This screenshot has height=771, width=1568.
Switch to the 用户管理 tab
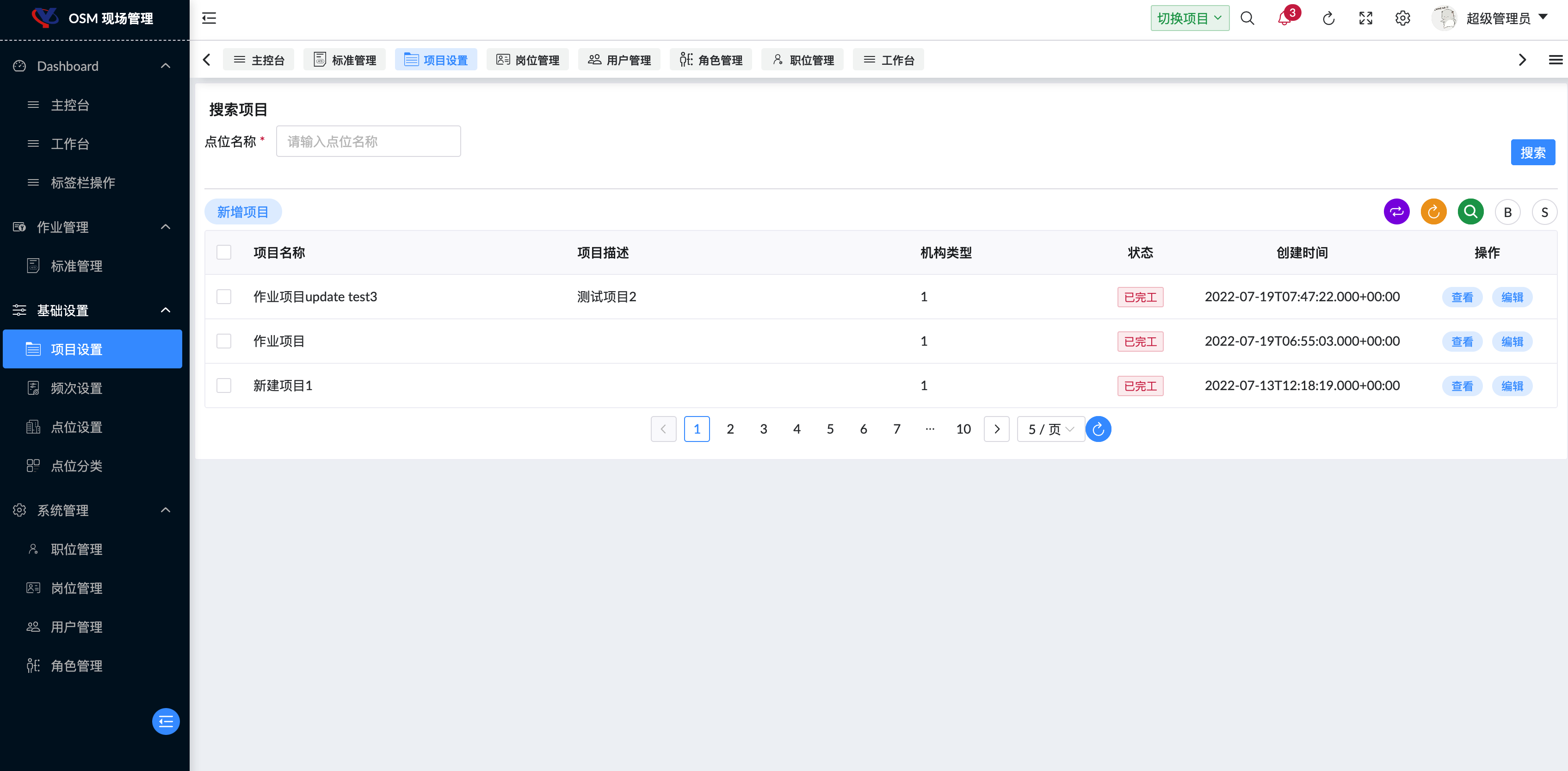(619, 60)
